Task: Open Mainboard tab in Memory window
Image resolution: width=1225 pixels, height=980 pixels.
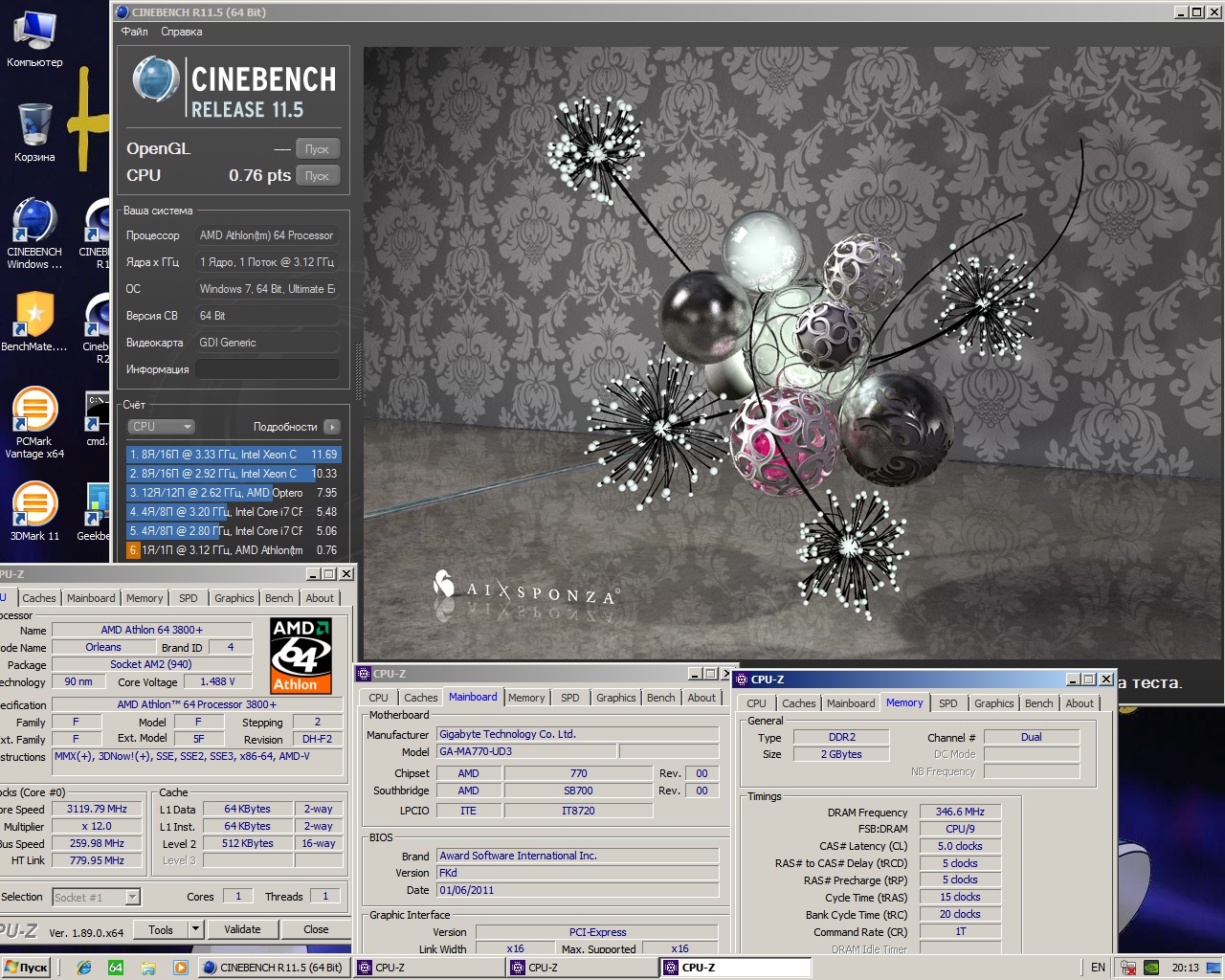Action: coord(851,703)
